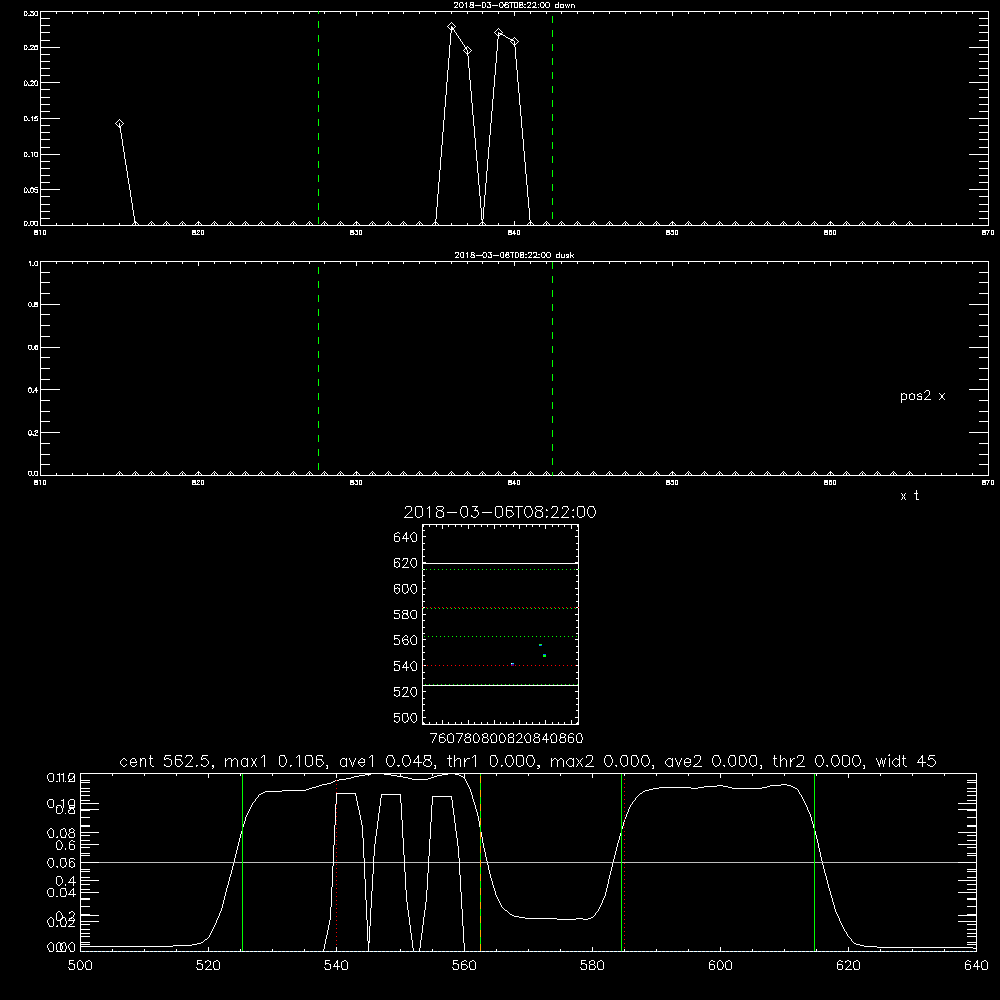The image size is (1000, 1000).
Task: Click the '0.6' y-axis label in dusk plot
Action: pos(33,348)
